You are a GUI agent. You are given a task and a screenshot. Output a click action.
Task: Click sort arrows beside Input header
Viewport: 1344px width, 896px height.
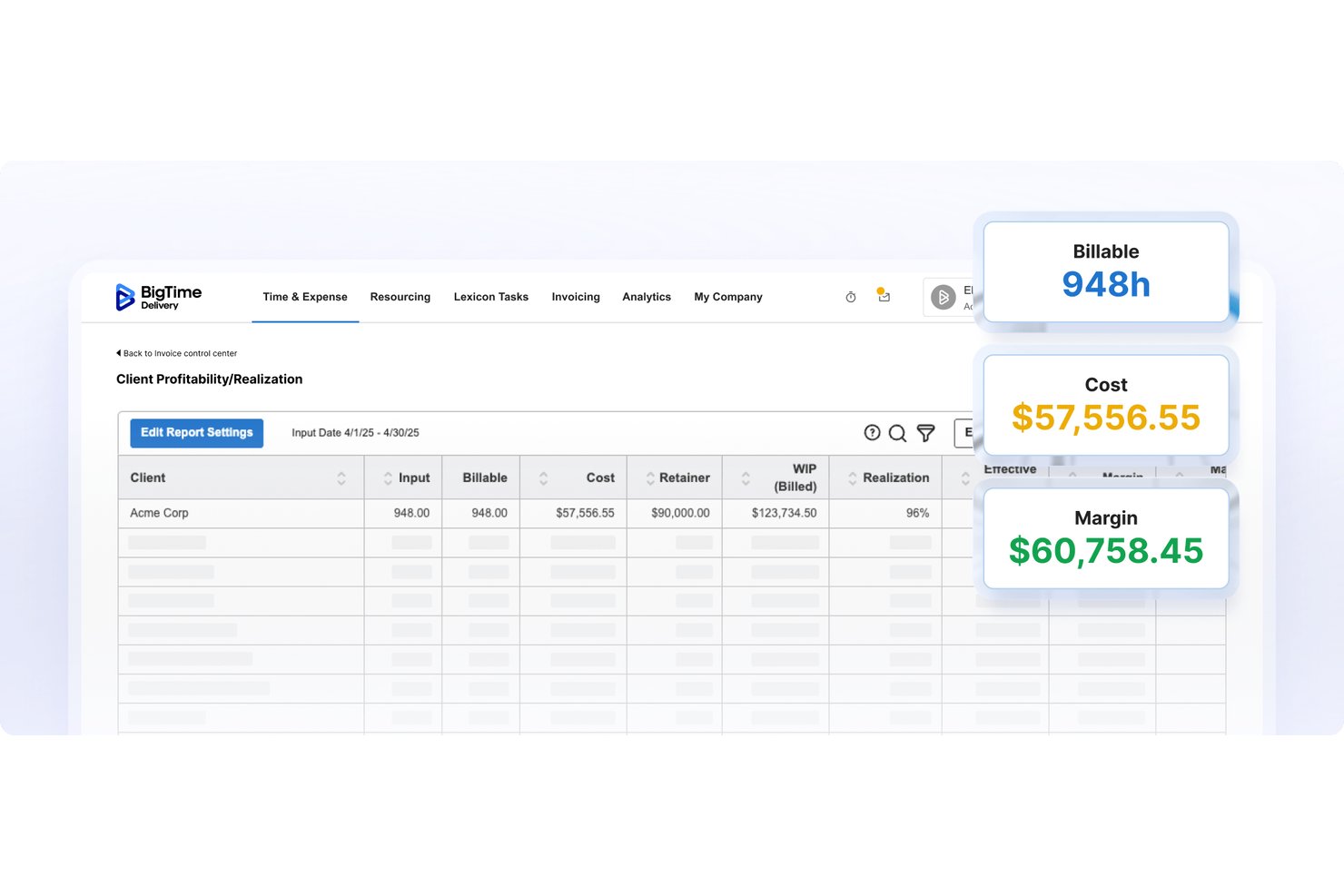pos(388,478)
